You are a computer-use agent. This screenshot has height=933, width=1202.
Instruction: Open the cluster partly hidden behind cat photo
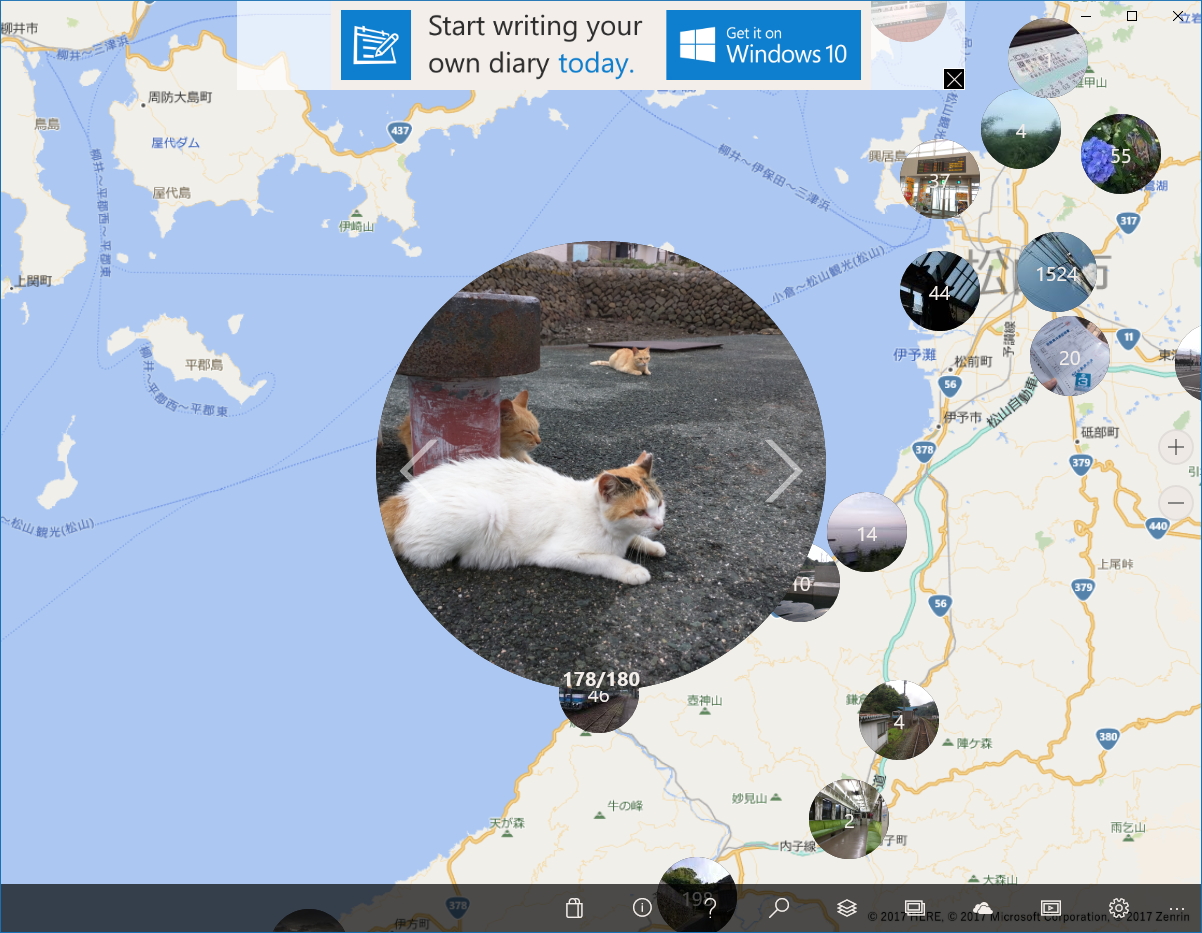[810, 590]
